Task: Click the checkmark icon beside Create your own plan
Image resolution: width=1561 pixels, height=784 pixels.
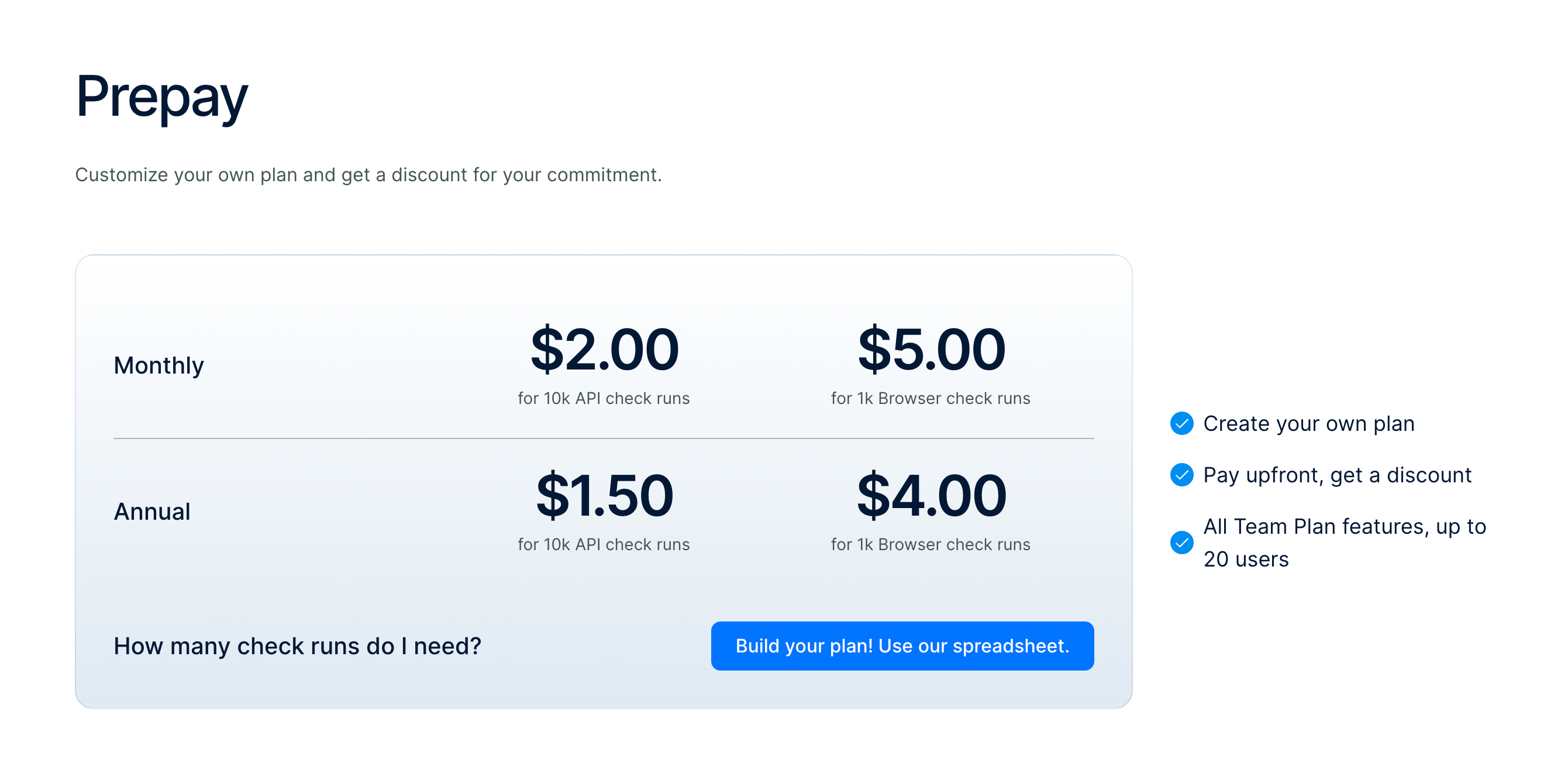Action: 1181,423
